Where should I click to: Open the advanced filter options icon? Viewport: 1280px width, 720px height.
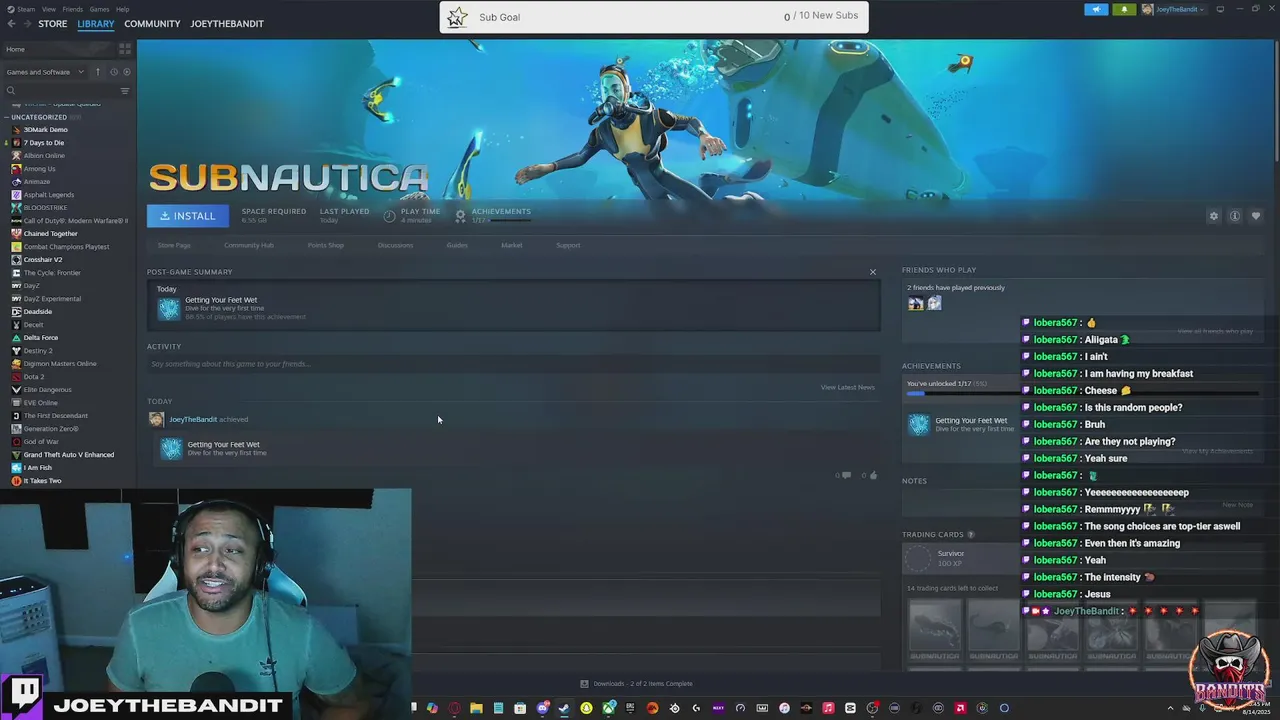coord(125,91)
